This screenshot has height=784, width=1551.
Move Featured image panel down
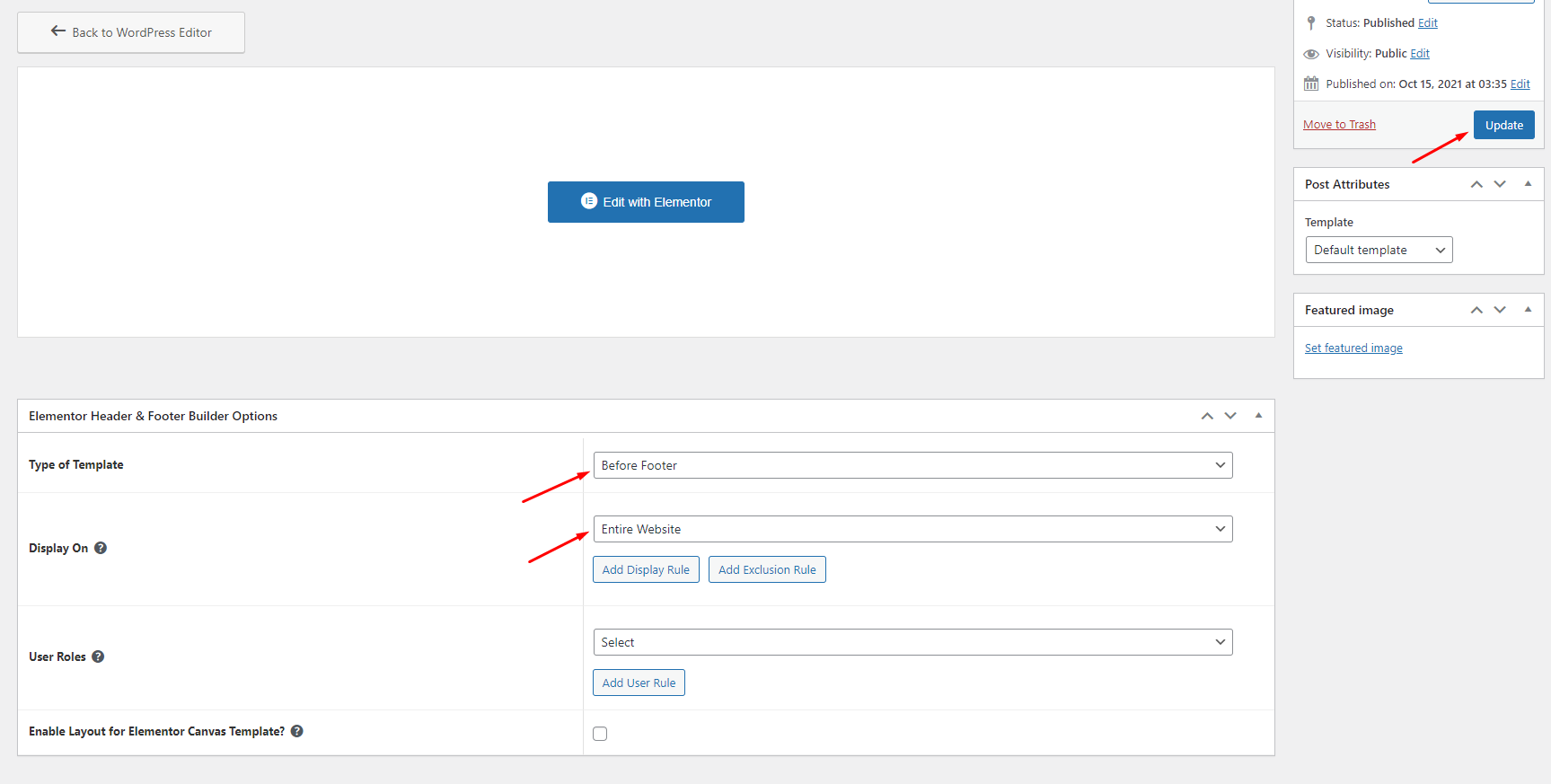pos(1500,310)
